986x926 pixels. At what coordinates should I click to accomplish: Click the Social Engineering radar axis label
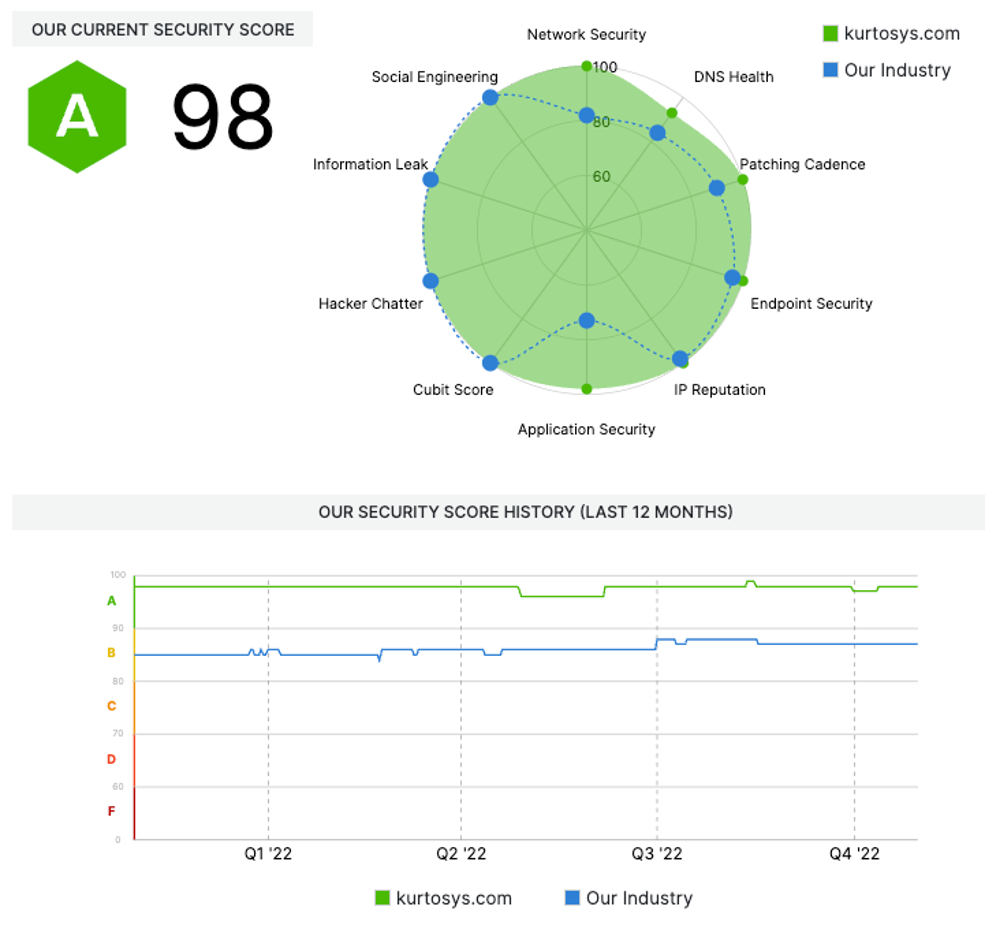pos(435,77)
